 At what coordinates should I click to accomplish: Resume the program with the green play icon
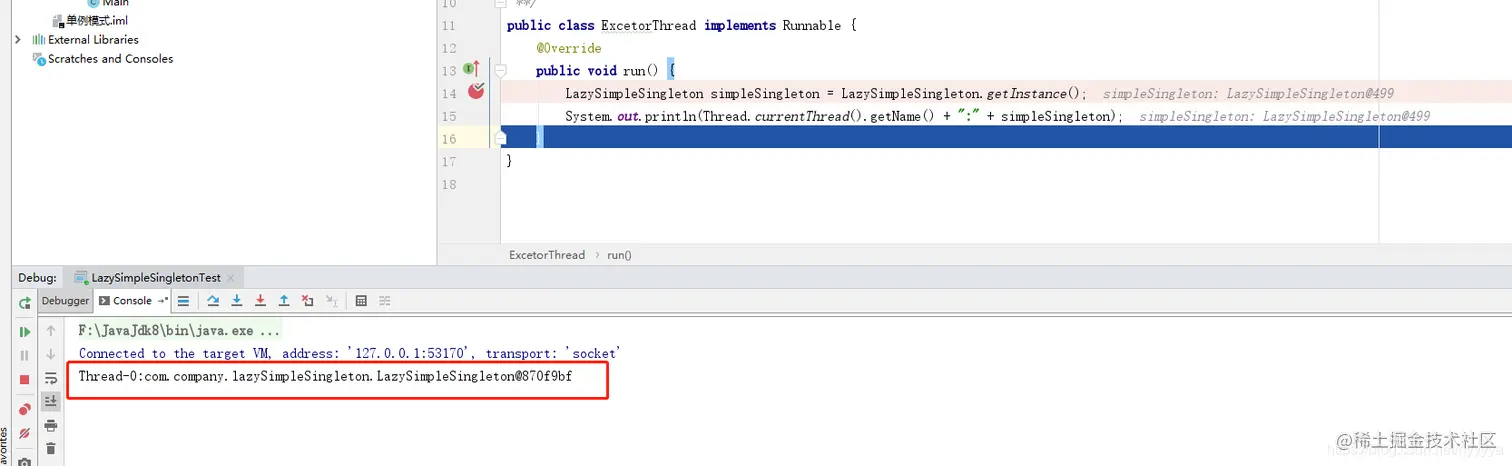tap(25, 331)
